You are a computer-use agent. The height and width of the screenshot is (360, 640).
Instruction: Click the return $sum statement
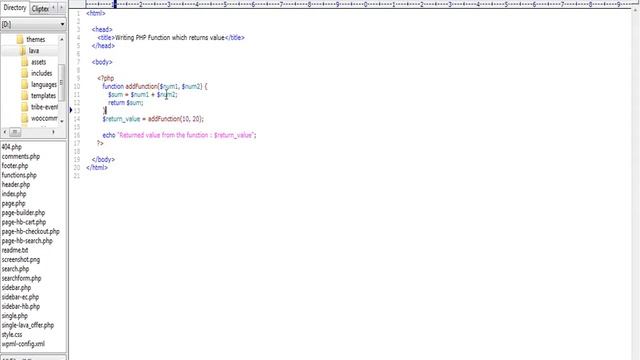[x=126, y=103]
